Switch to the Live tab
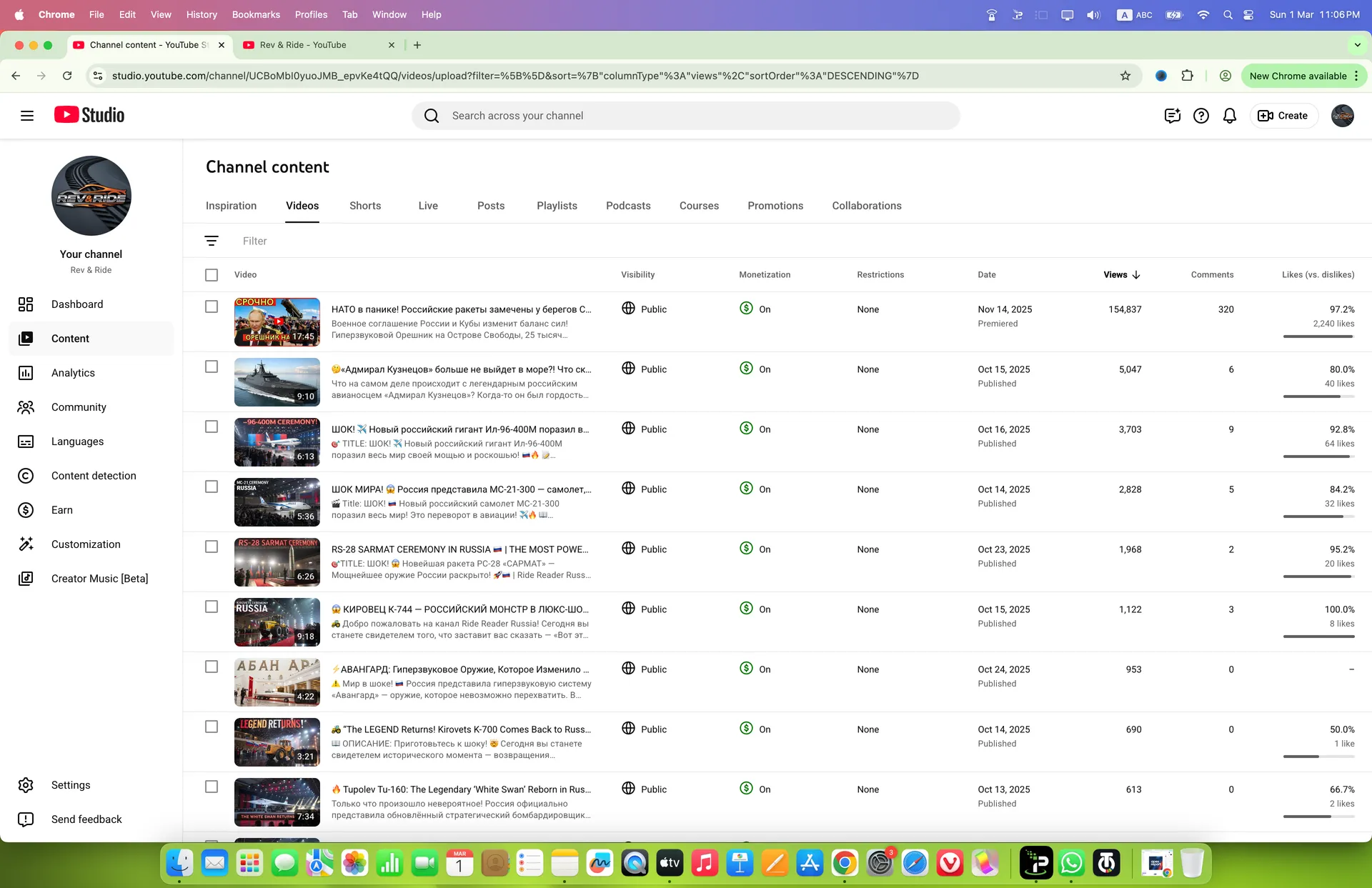This screenshot has width=1372, height=888. click(428, 206)
